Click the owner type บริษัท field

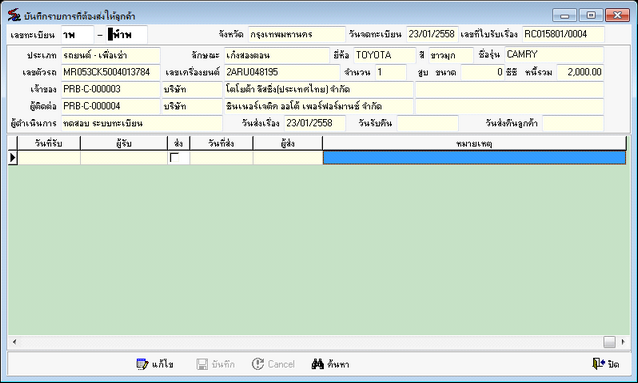click(x=192, y=90)
